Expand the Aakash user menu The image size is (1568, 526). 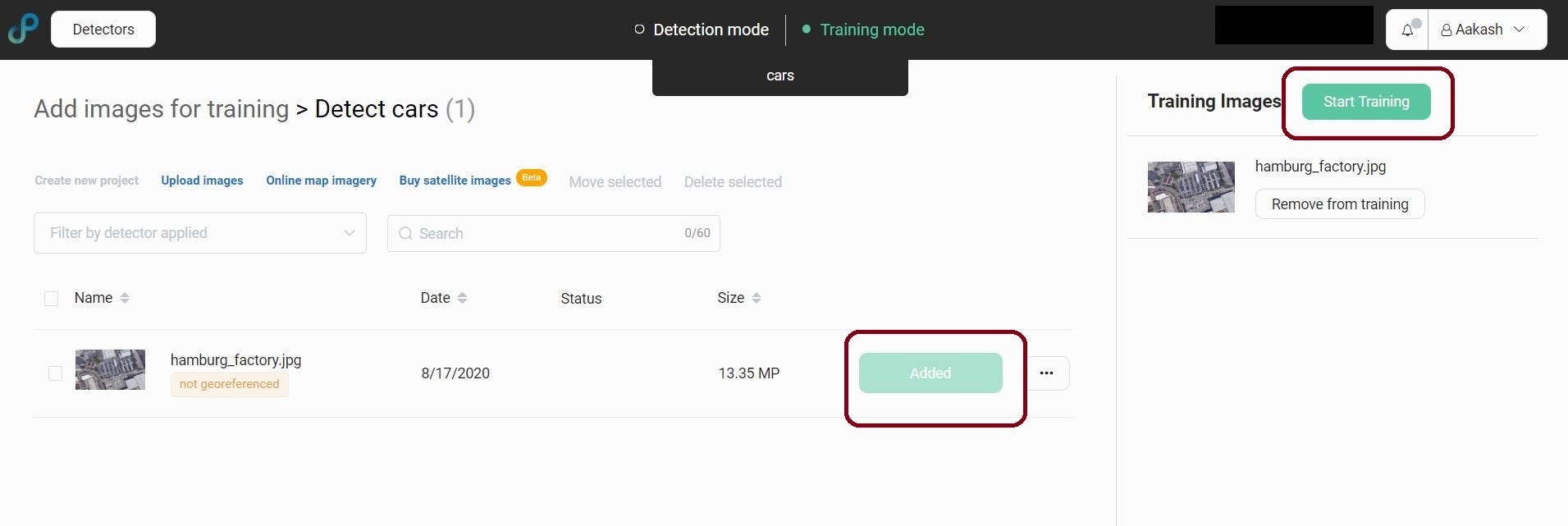pos(1487,30)
